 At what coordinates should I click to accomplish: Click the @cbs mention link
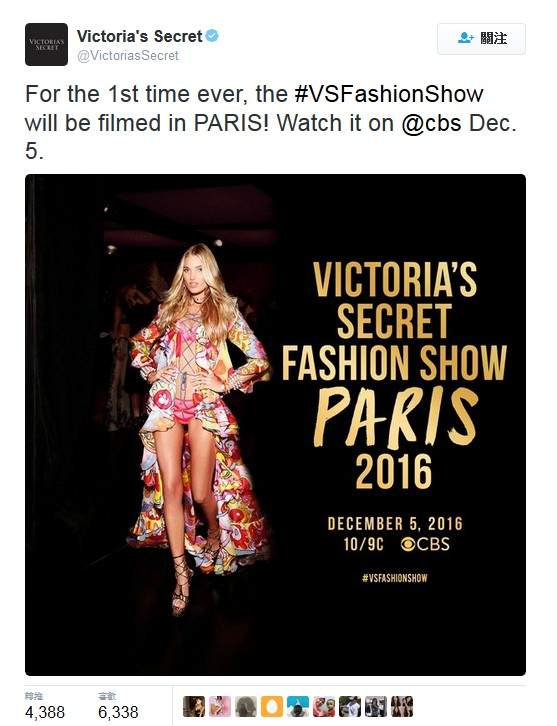coord(431,123)
